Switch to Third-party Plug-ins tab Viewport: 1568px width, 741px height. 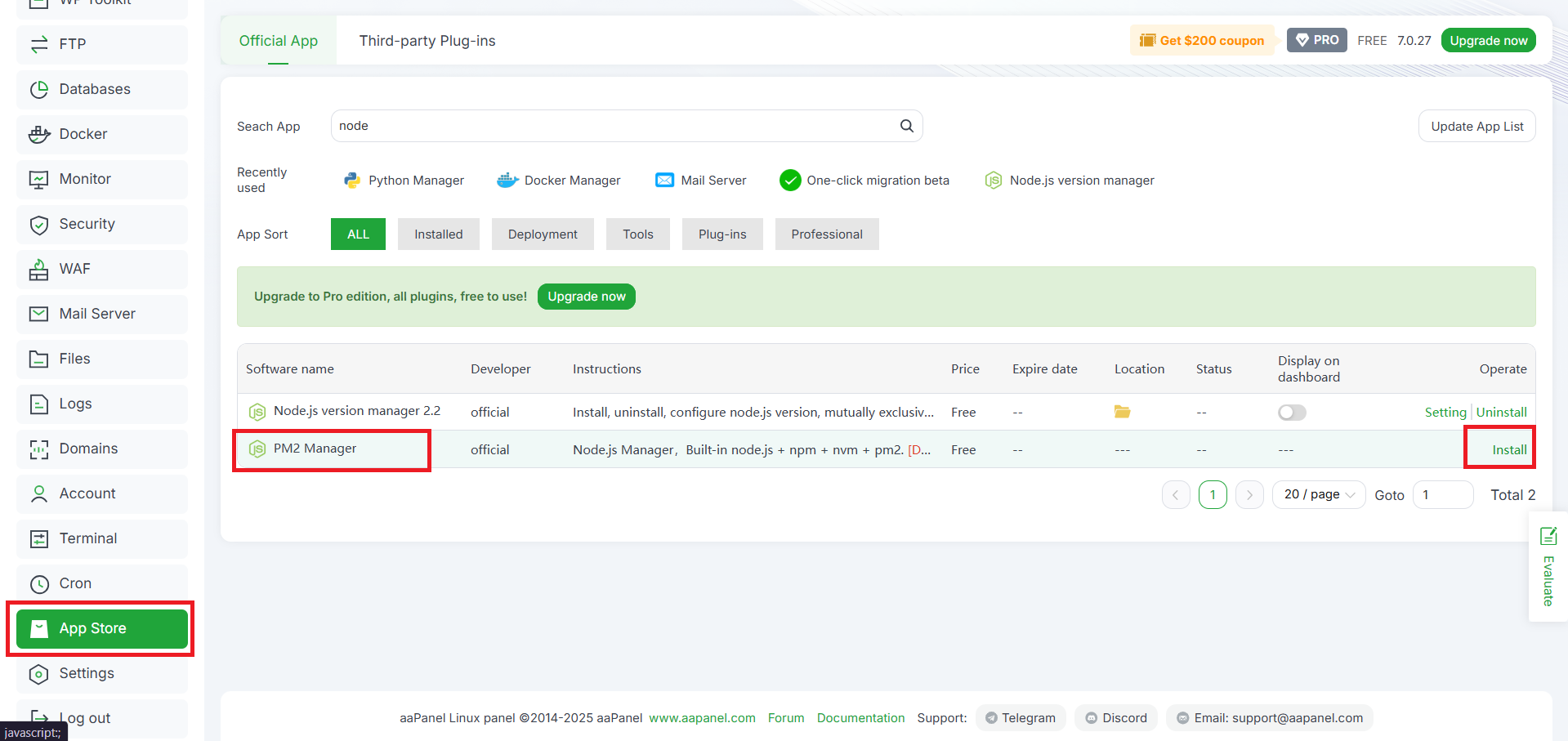(x=427, y=41)
